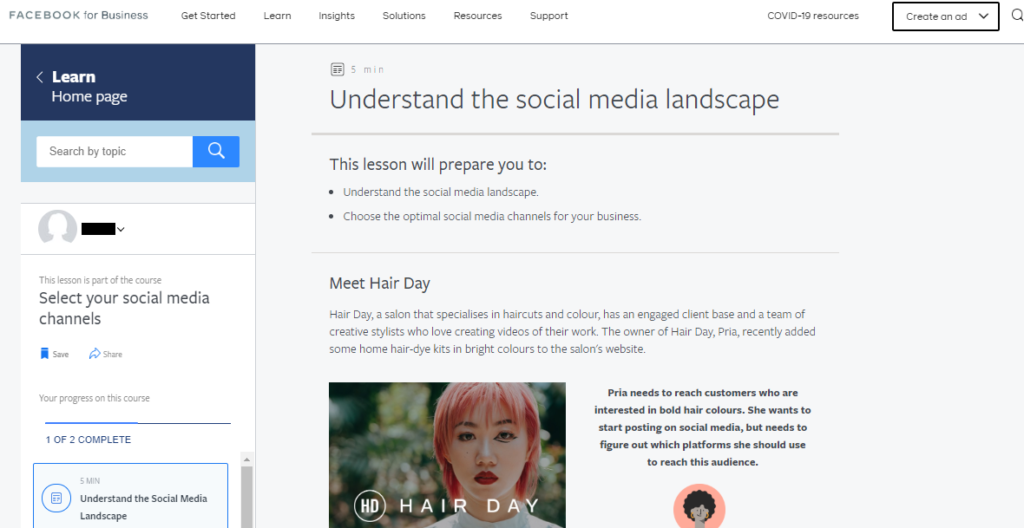Open the Get Started menu
Viewport: 1024px width, 528px height.
pyautogui.click(x=208, y=16)
